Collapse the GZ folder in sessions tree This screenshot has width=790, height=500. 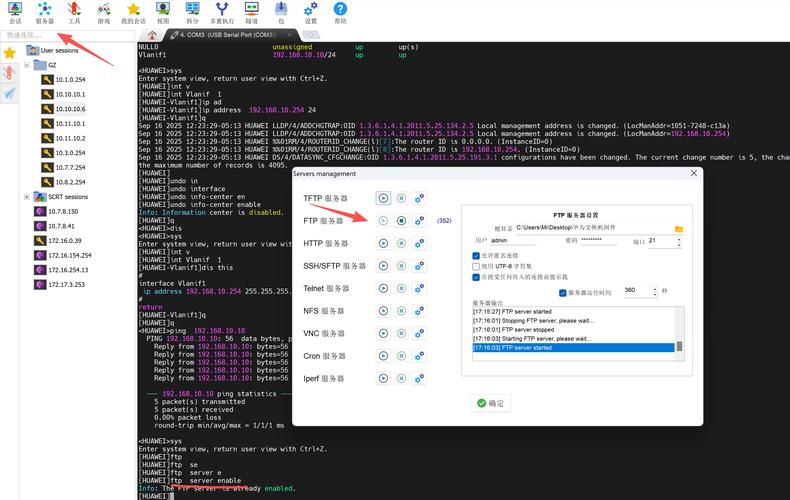(x=28, y=65)
